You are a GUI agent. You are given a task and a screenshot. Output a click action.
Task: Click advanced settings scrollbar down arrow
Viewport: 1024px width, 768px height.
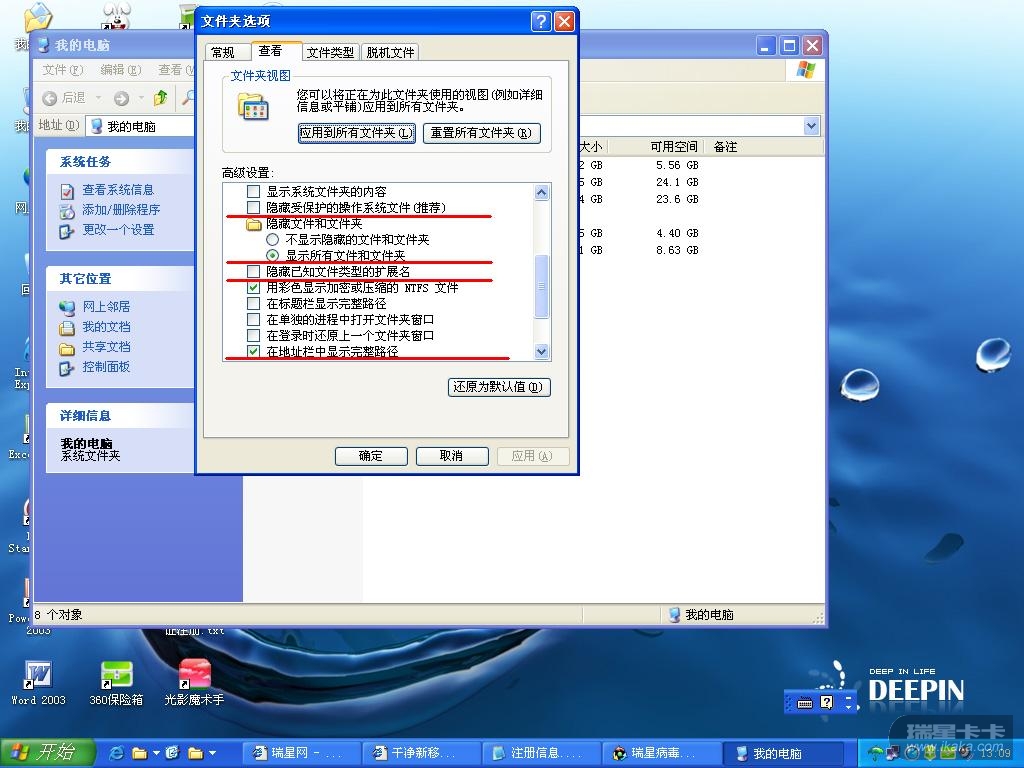point(541,351)
